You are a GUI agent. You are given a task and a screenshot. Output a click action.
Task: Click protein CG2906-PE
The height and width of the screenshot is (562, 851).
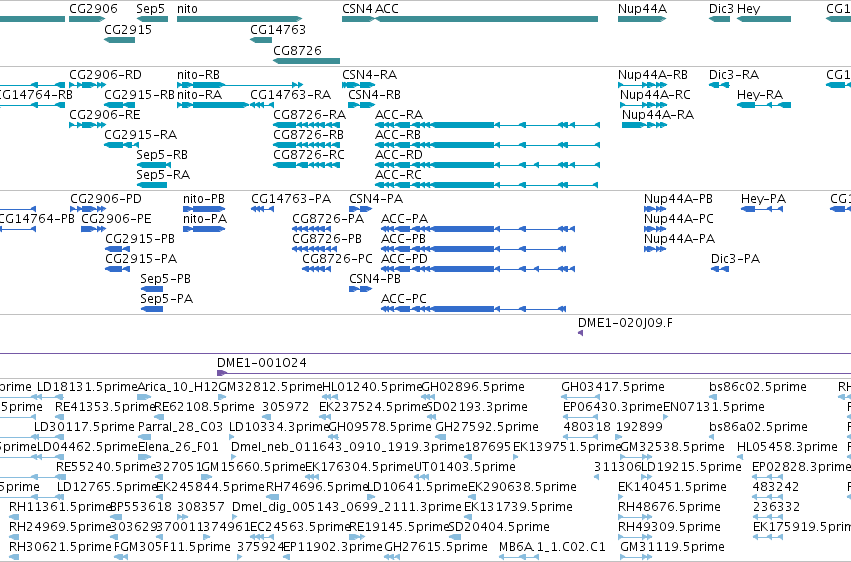116,219
